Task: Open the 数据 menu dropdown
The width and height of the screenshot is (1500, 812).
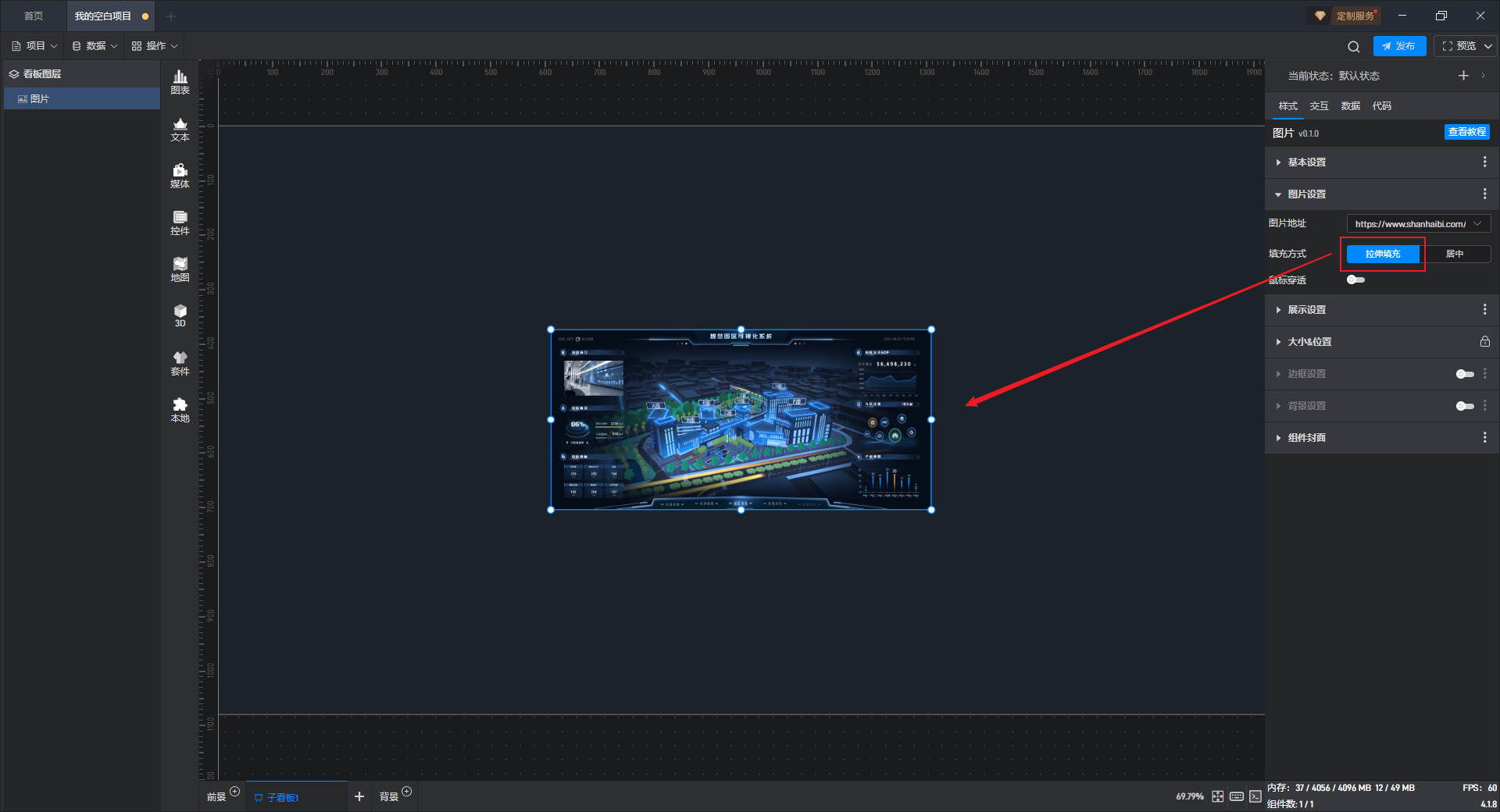Action: click(95, 46)
